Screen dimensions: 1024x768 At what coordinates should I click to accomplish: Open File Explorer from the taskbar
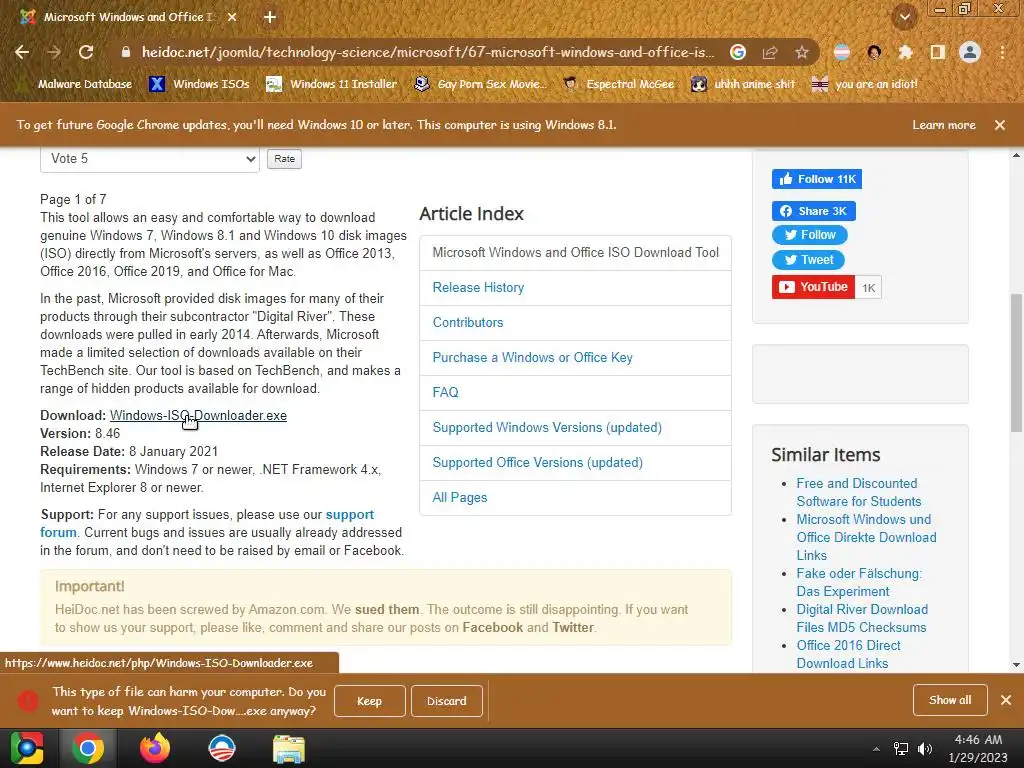(x=289, y=748)
